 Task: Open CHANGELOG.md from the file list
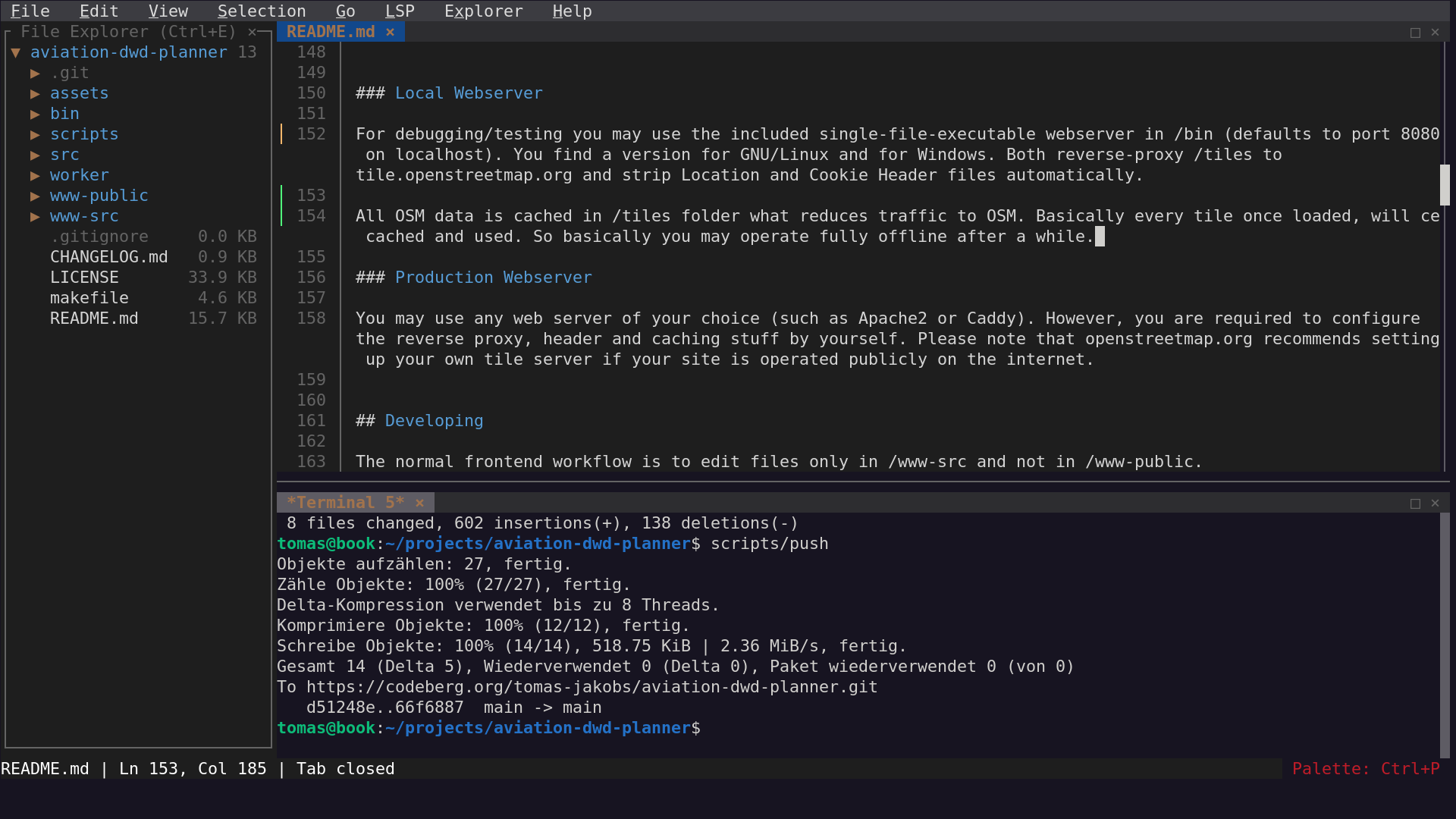point(108,257)
